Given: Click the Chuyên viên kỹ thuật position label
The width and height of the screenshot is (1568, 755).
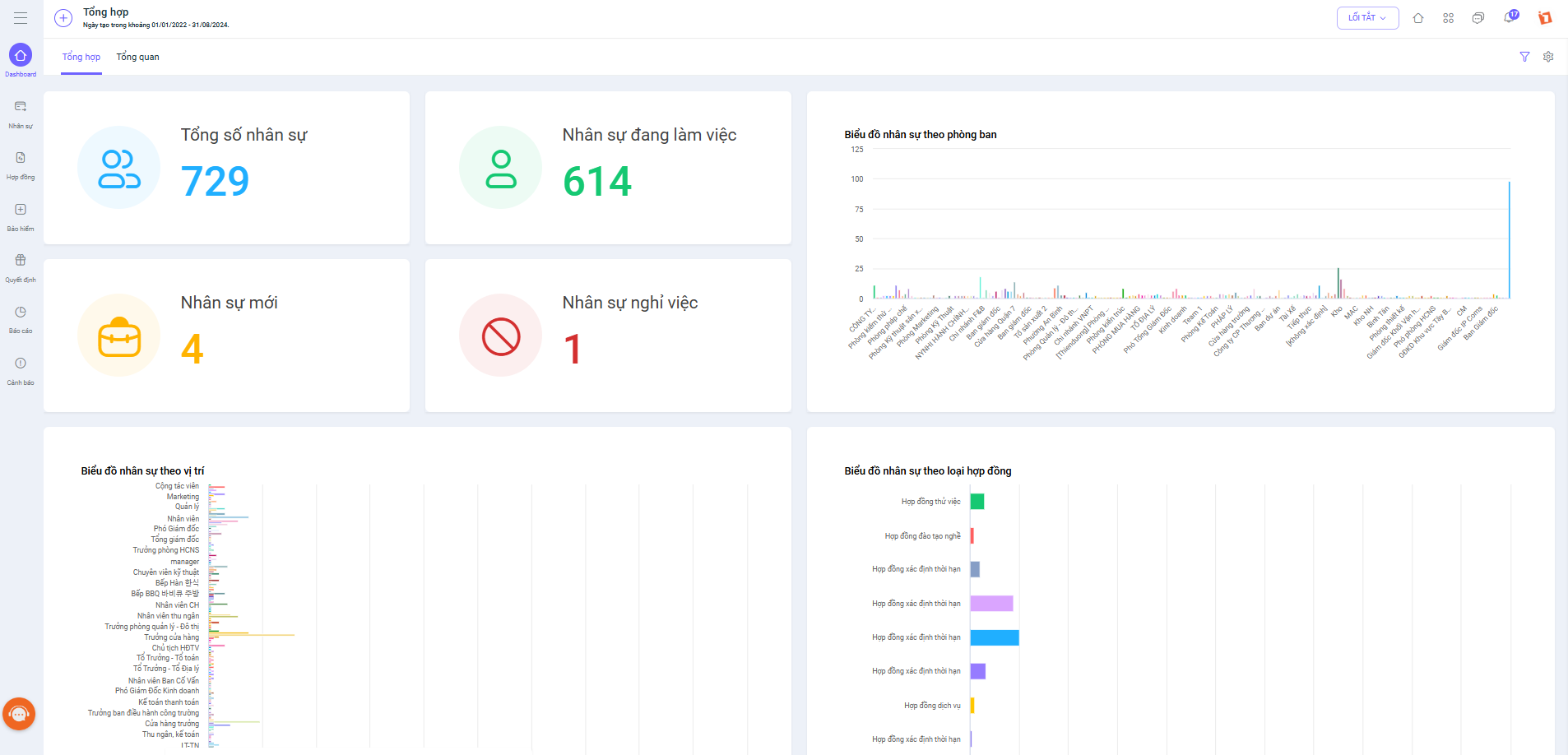Looking at the screenshot, I should click(165, 572).
